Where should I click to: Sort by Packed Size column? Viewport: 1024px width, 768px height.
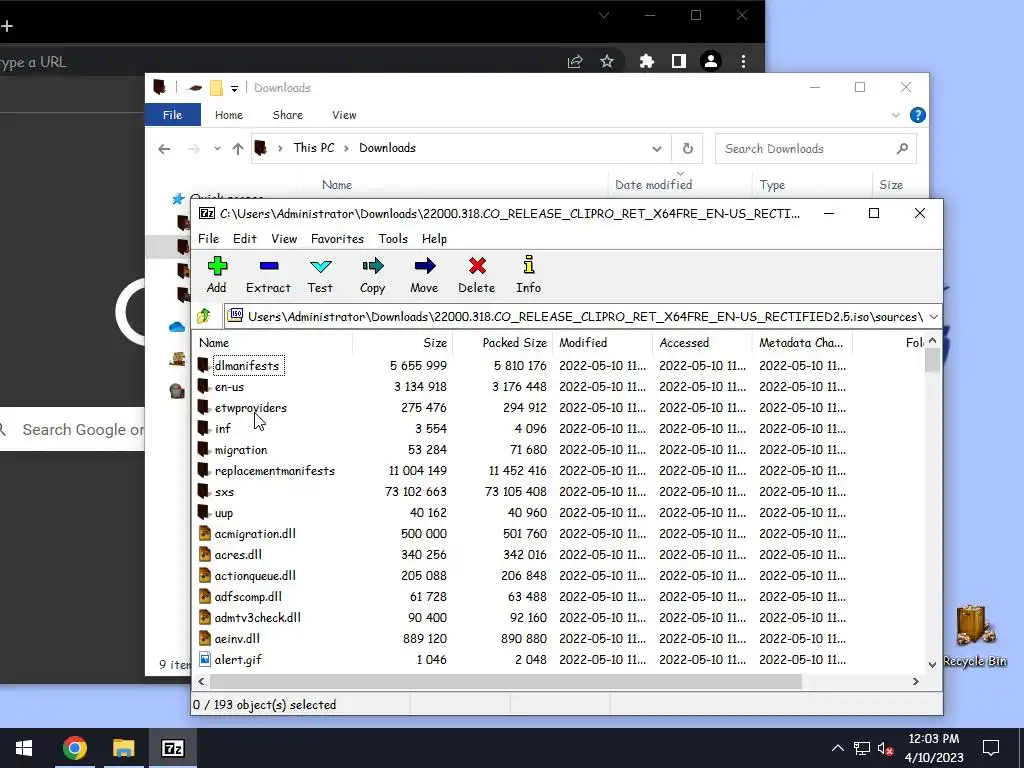(x=502, y=343)
